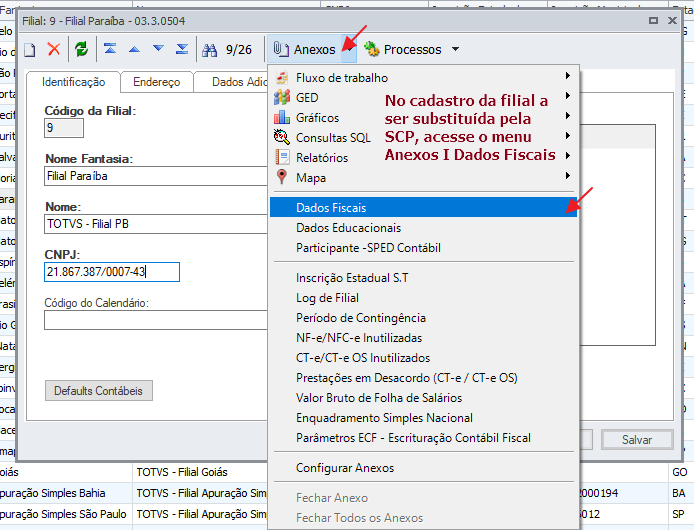
Task: Select Dados Educacionais menu item
Action: click(x=423, y=228)
